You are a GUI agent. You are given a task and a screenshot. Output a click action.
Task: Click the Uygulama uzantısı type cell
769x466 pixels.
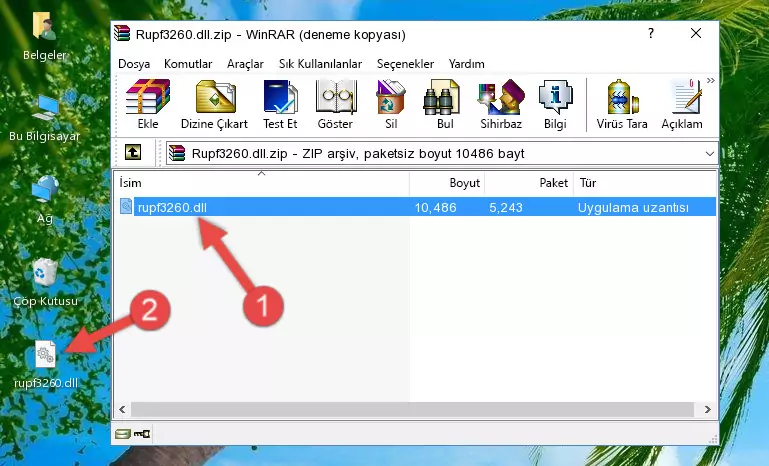click(633, 207)
